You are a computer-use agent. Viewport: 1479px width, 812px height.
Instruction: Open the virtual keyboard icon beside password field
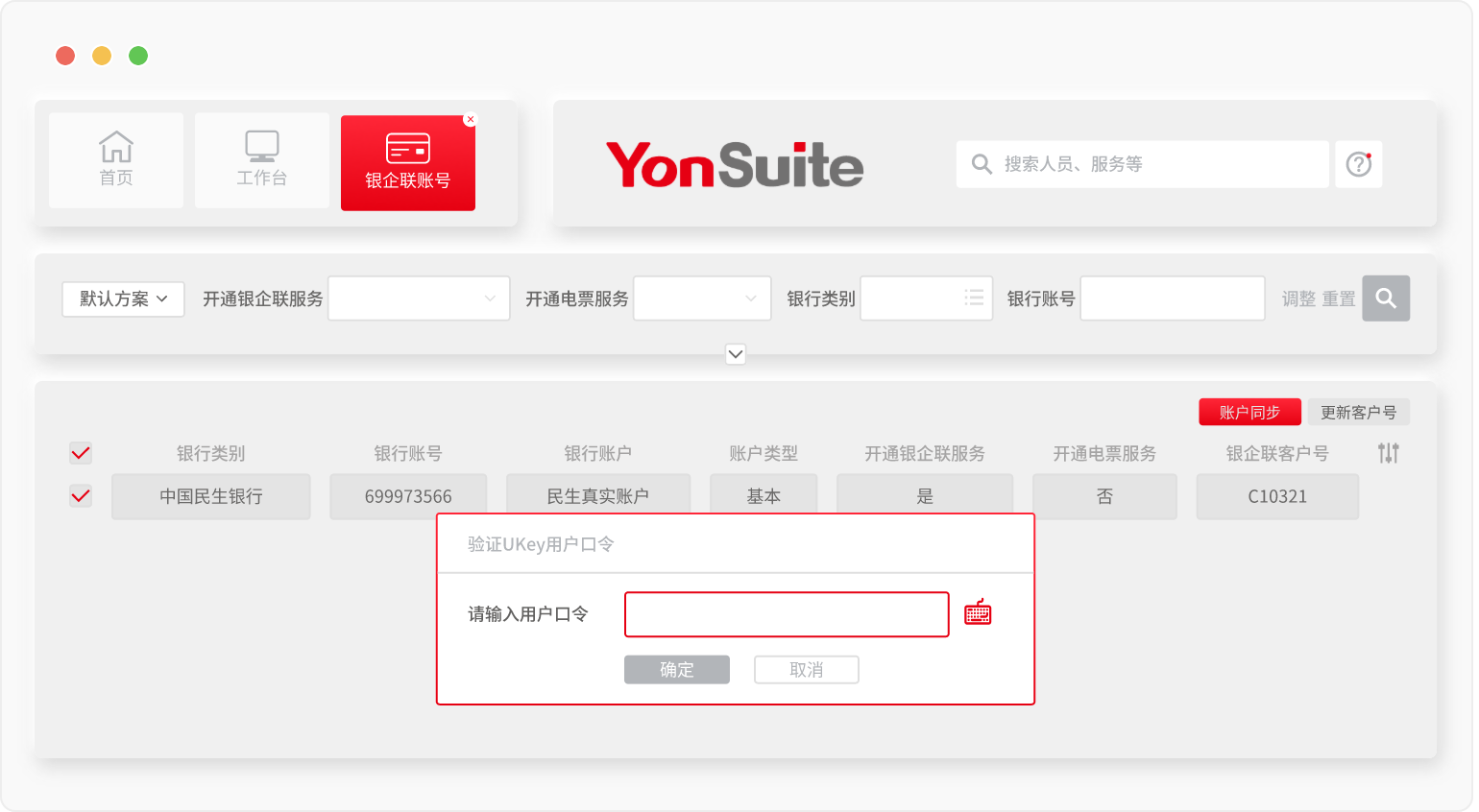[978, 613]
